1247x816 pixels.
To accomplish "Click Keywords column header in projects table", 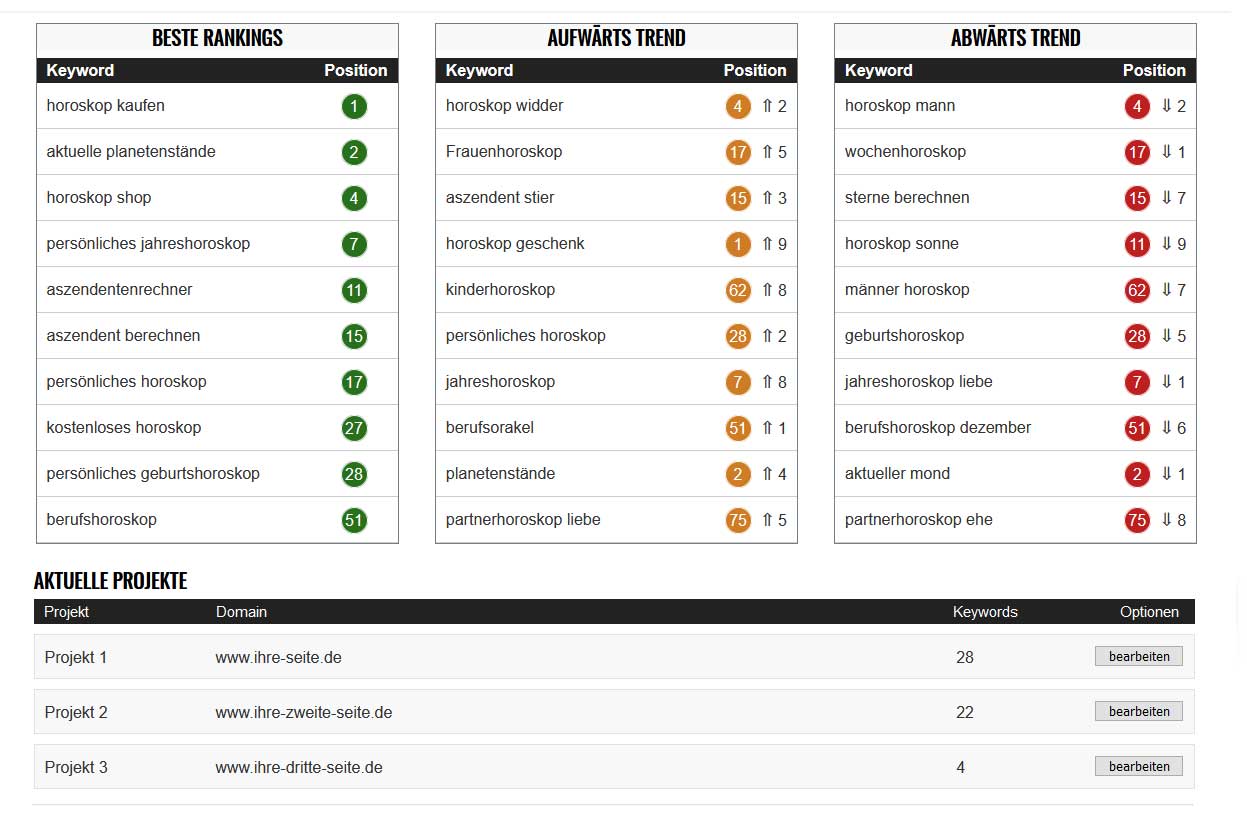I will coord(985,612).
